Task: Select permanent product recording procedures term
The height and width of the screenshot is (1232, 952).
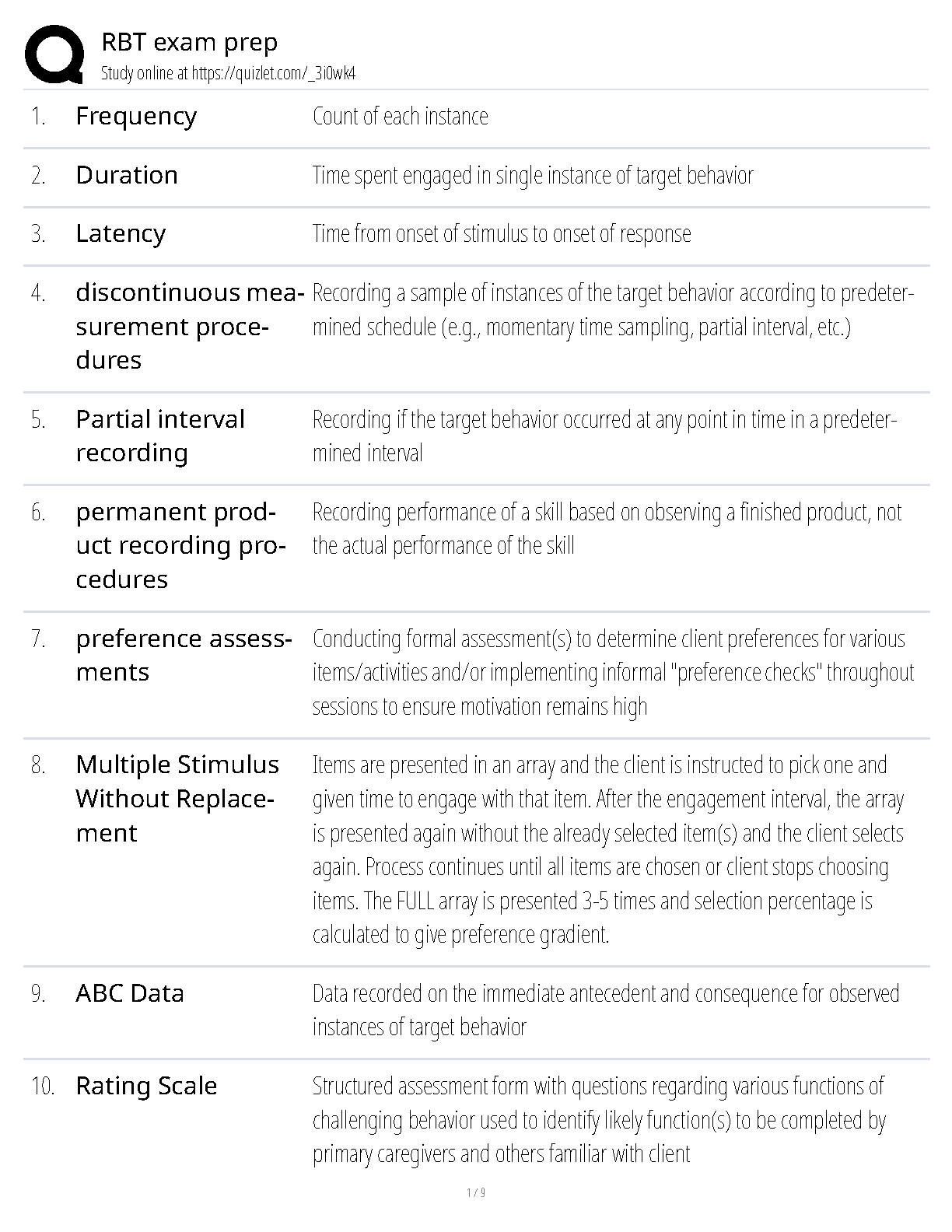Action: [x=181, y=546]
